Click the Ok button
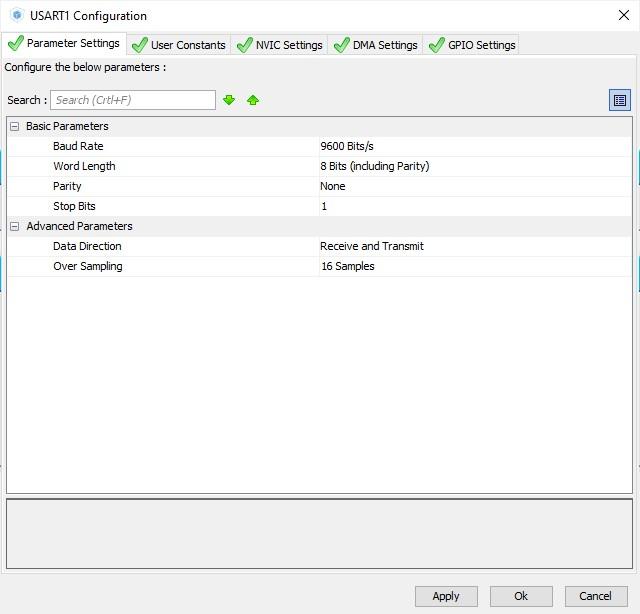This screenshot has height=614, width=640. [521, 596]
